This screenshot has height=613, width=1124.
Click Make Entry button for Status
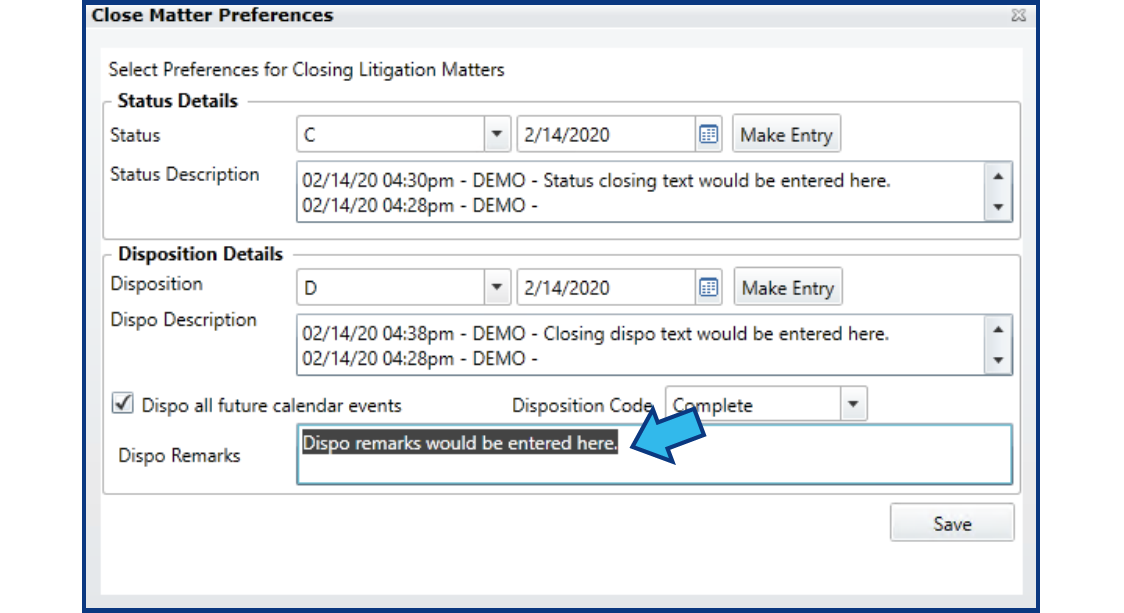786,134
